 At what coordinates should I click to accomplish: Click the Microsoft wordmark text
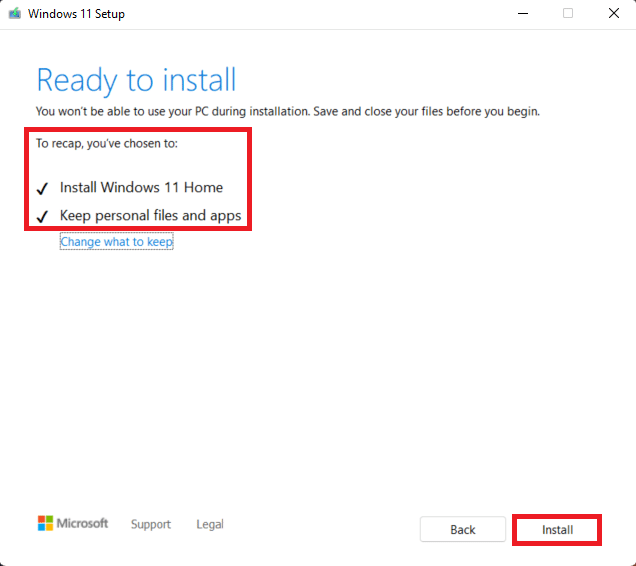[83, 524]
